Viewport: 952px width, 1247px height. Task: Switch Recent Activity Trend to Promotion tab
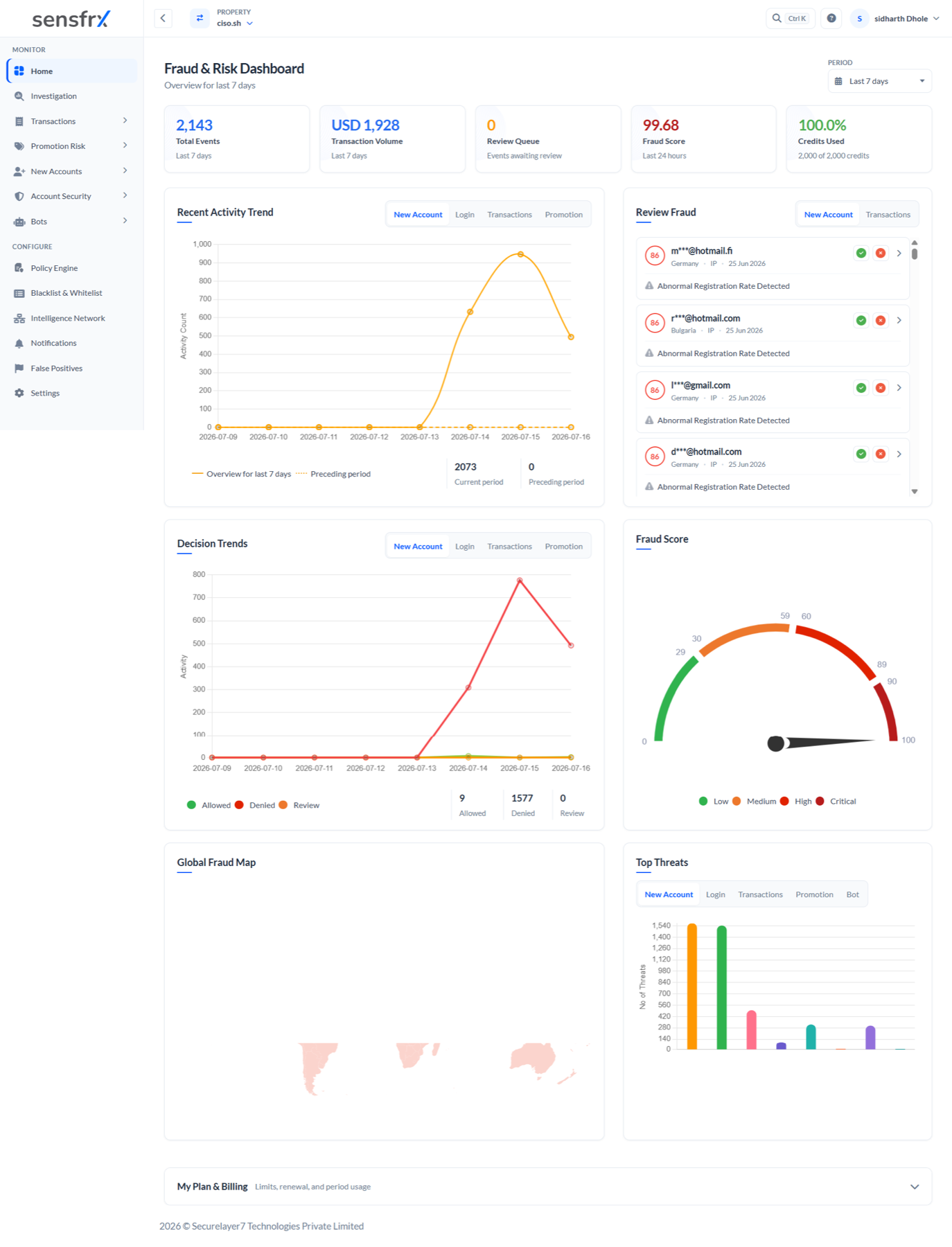[563, 215]
